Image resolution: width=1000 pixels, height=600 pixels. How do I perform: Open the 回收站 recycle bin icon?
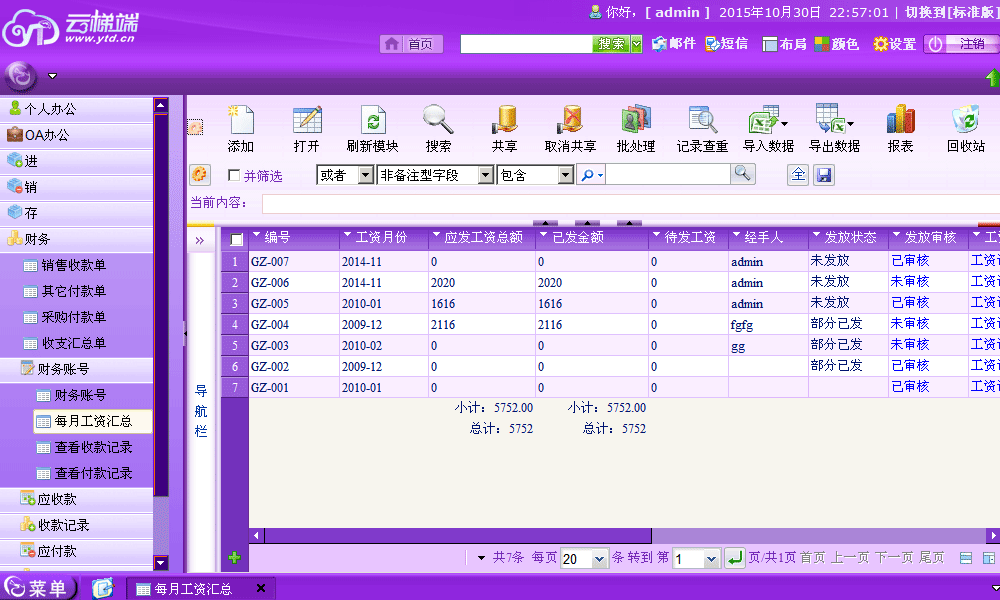click(966, 120)
